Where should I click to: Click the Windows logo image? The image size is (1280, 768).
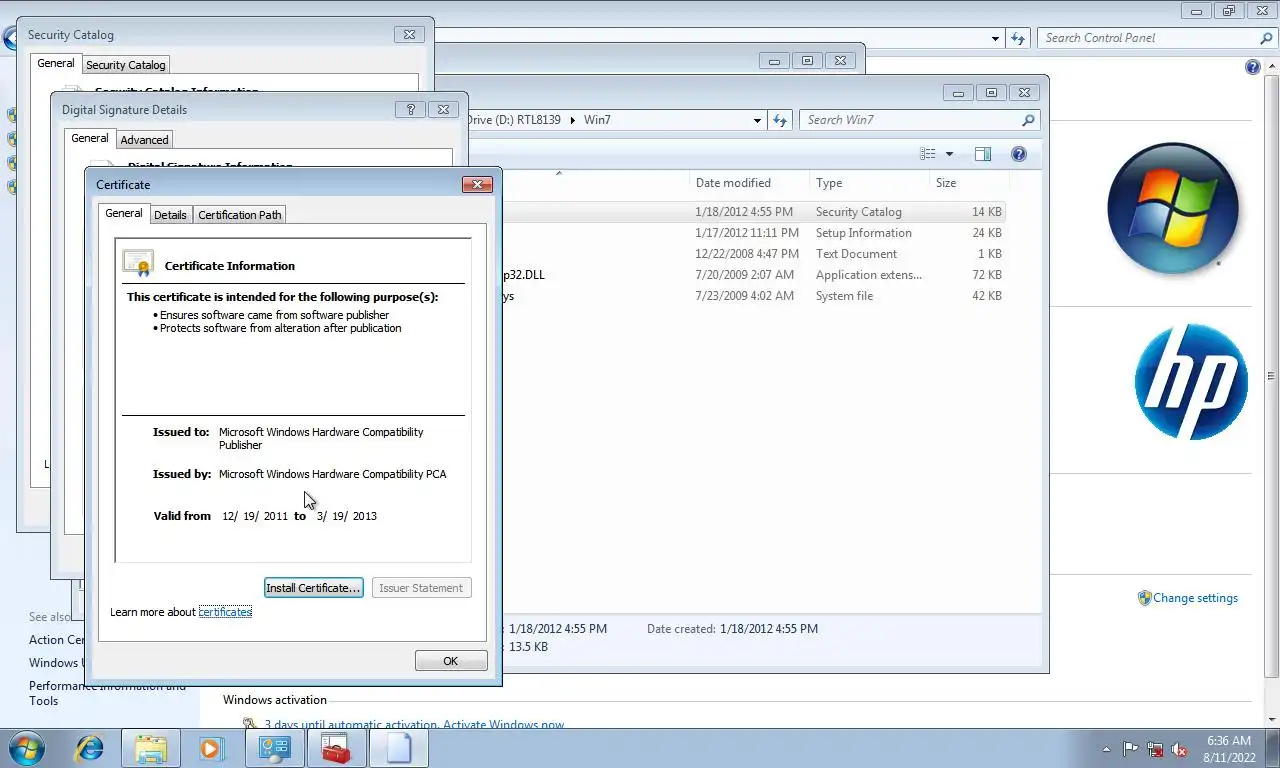1173,208
